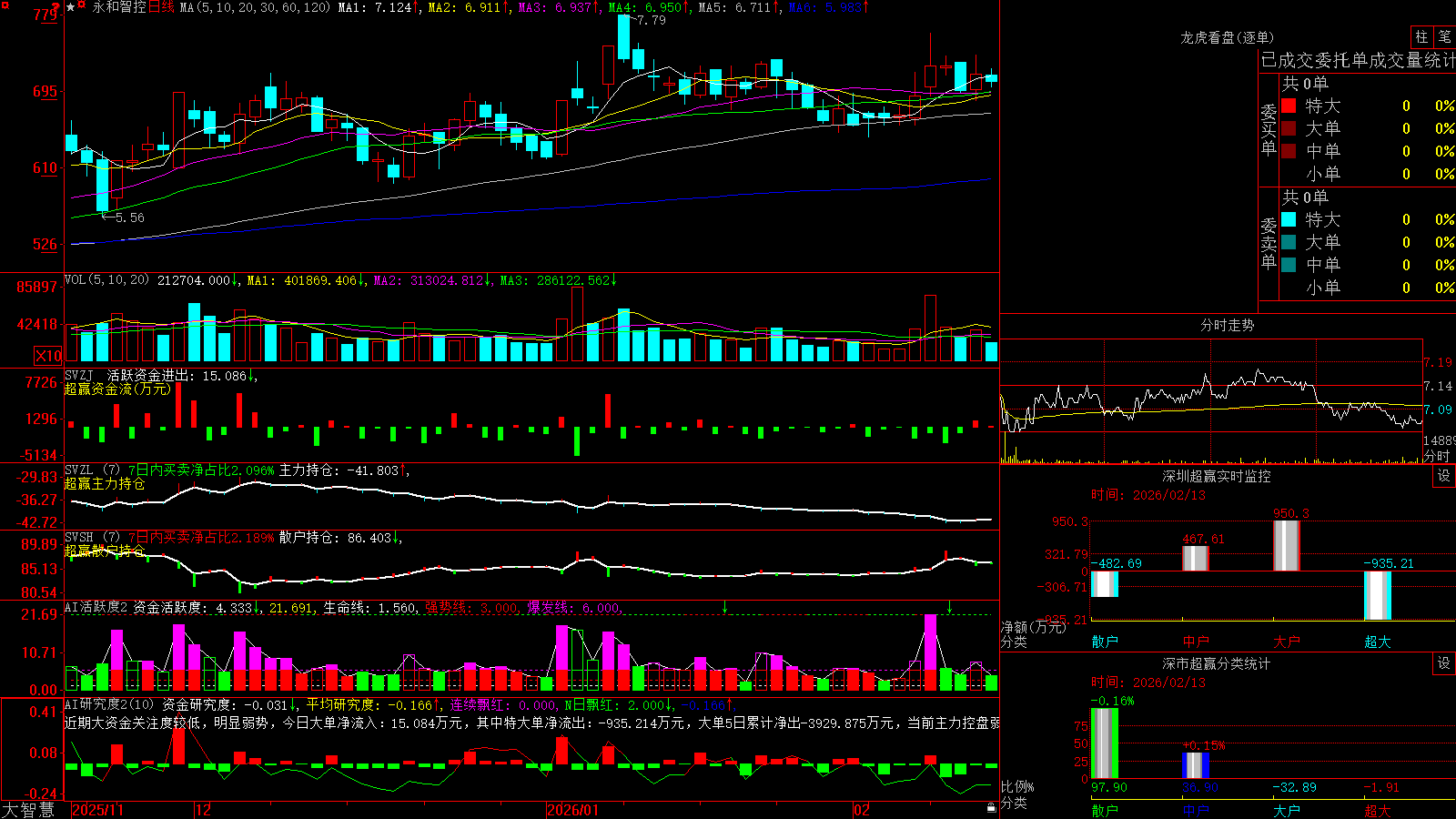
Task: Select the 已成交 tab
Action: coord(1288,61)
